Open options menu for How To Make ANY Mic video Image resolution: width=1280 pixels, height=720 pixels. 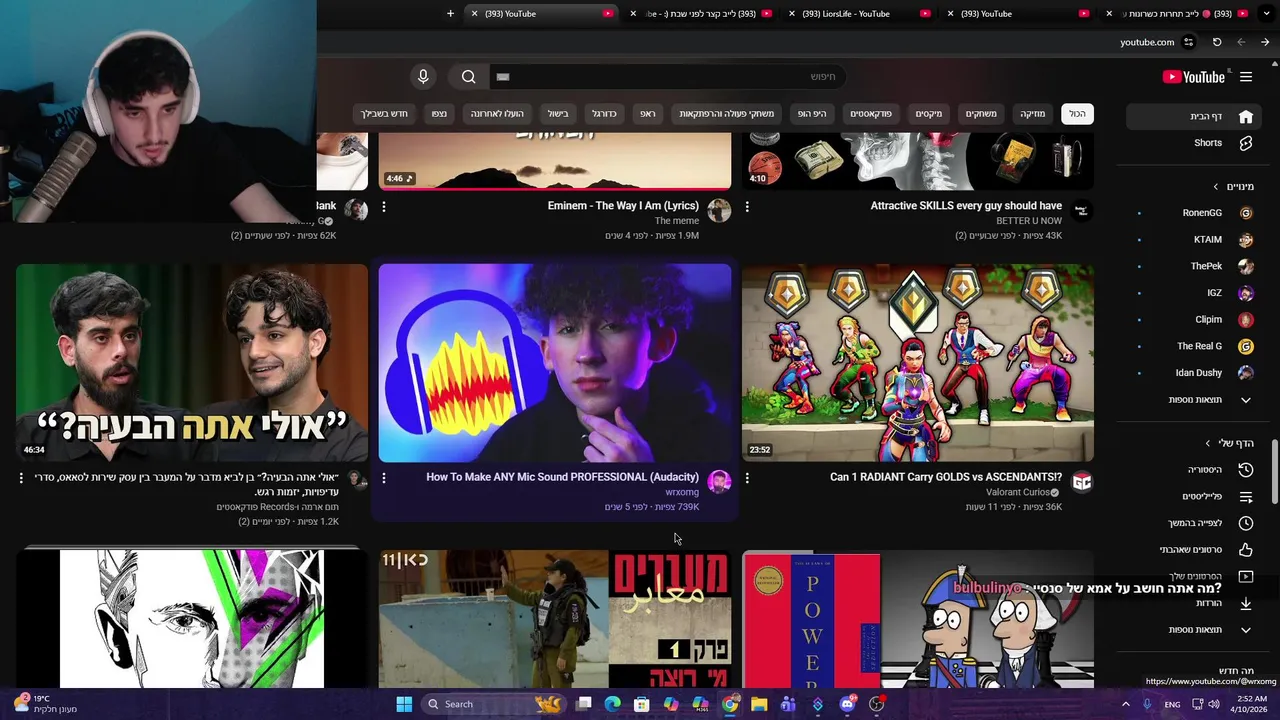click(x=384, y=478)
